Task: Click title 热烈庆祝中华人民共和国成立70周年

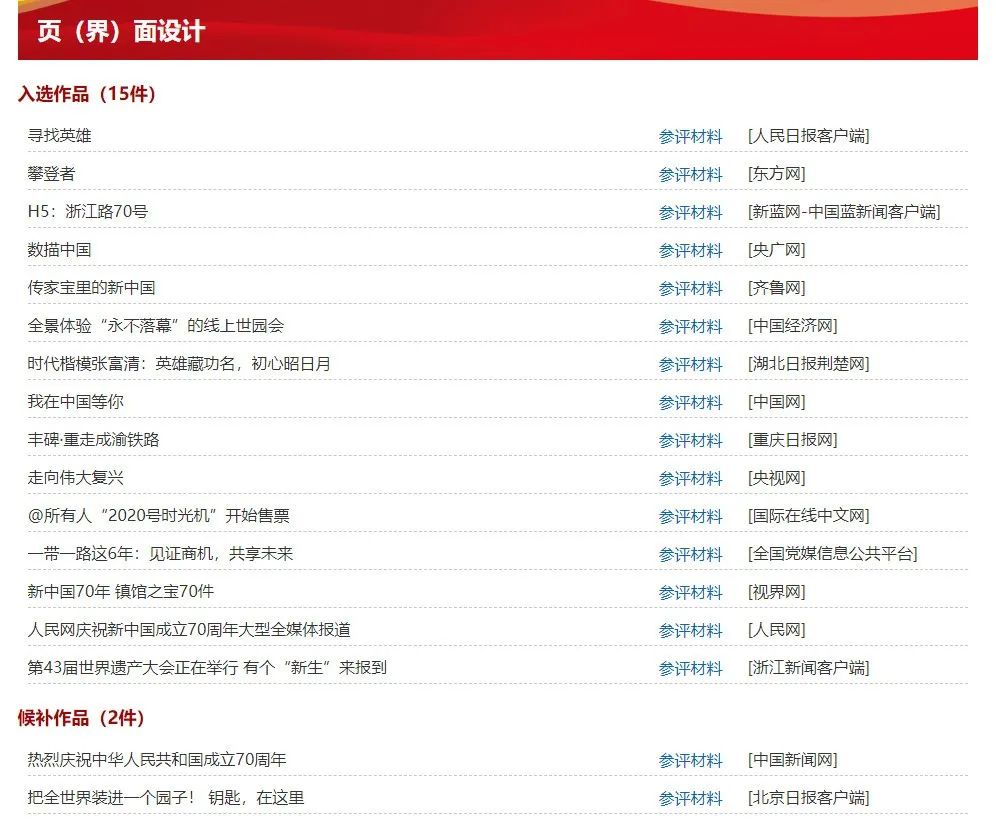Action: pos(157,759)
